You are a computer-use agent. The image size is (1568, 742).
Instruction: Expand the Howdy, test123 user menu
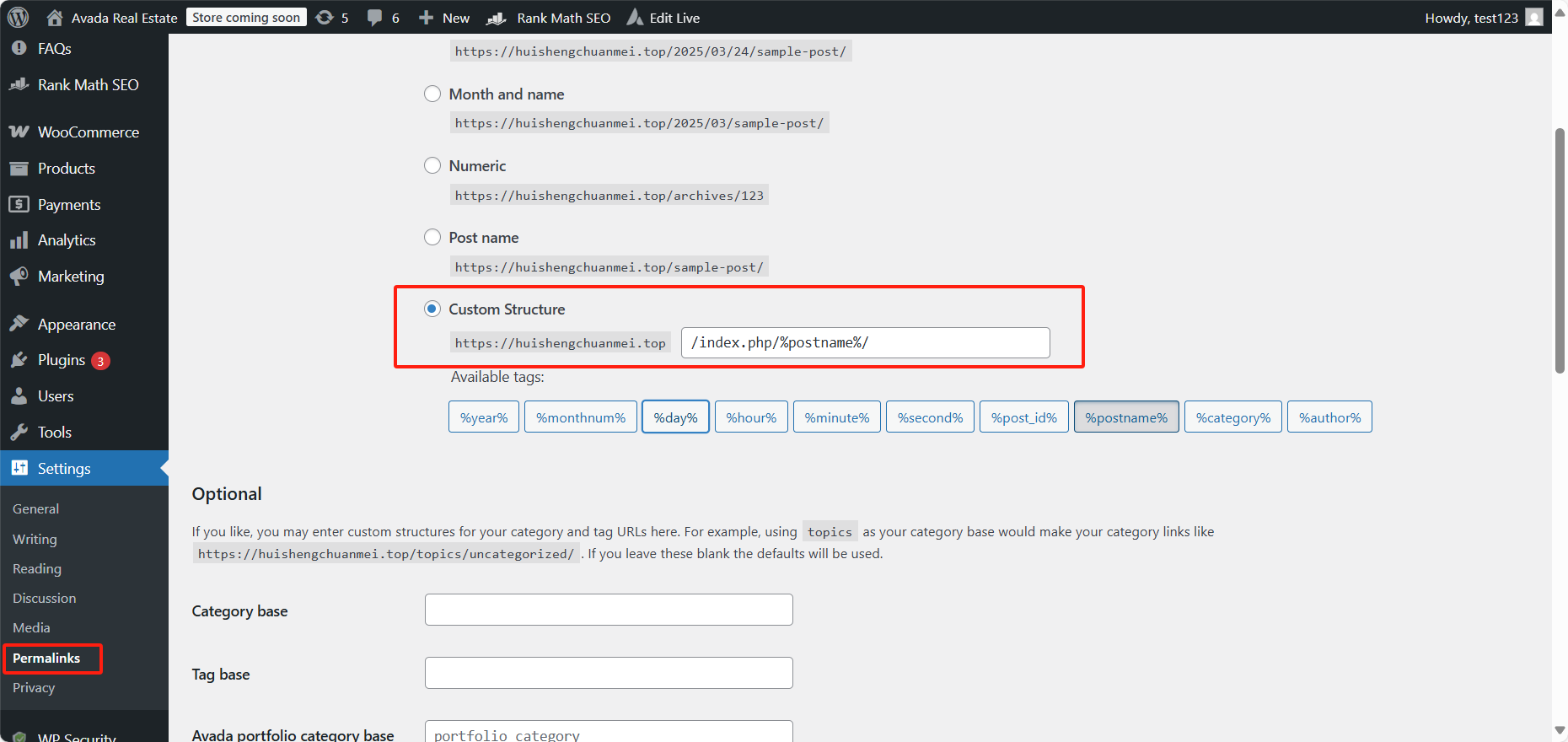click(1482, 18)
